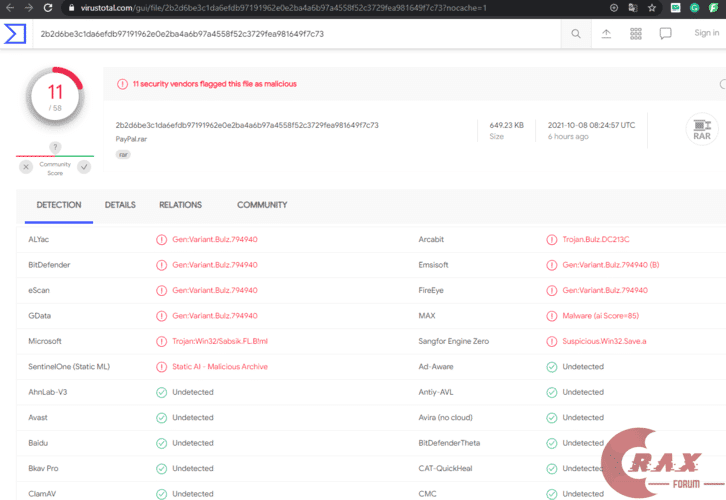
Task: Open the apps grid icon
Action: (636, 33)
